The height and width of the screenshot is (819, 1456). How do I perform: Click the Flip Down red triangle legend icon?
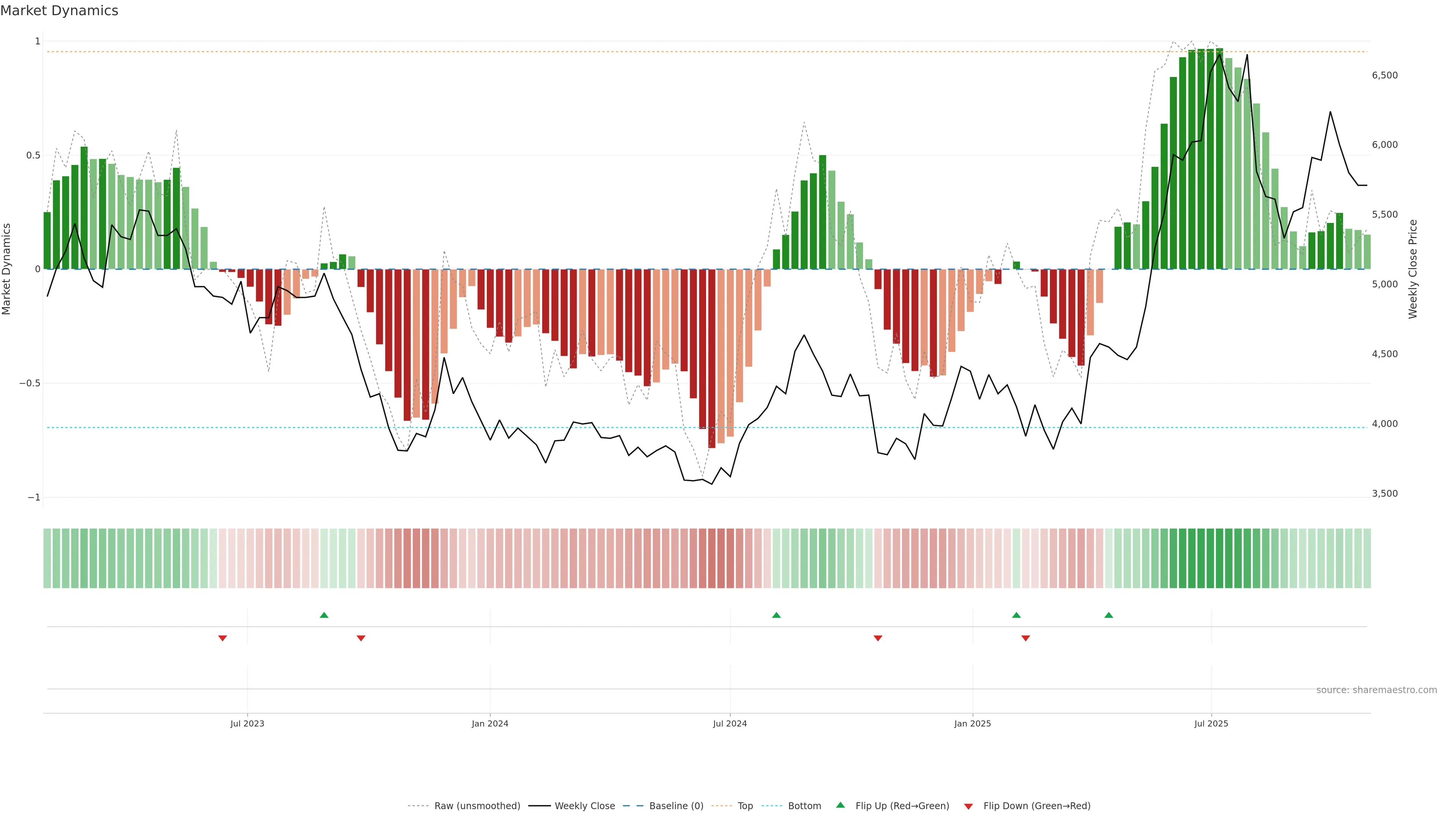coord(968,806)
